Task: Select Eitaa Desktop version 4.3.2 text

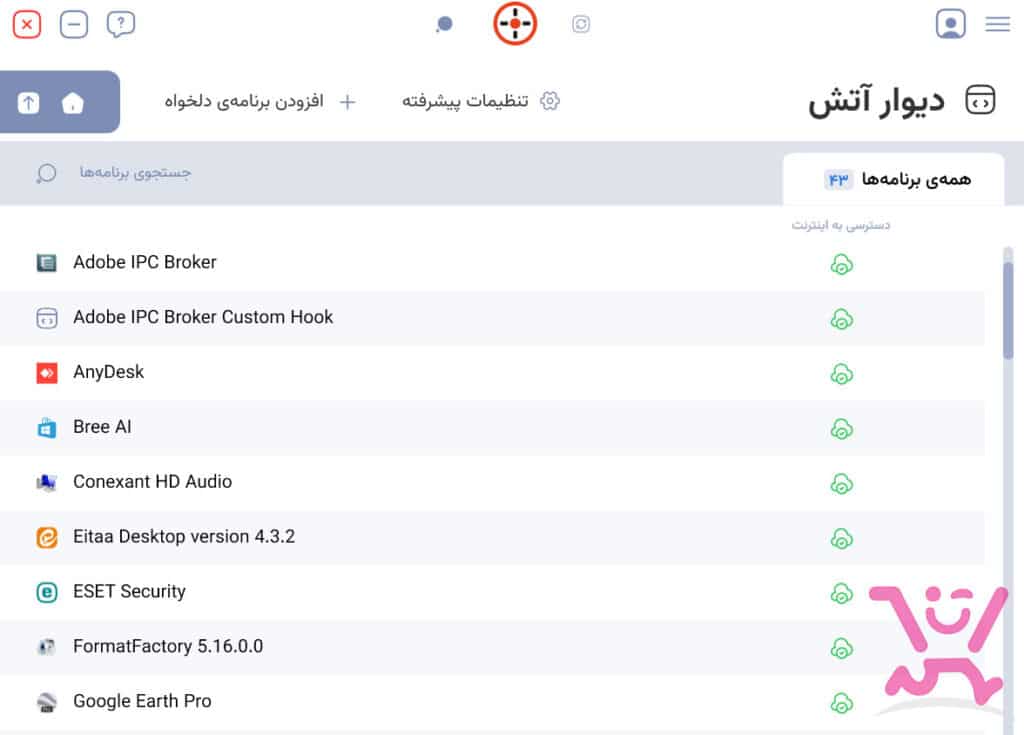Action: point(184,536)
